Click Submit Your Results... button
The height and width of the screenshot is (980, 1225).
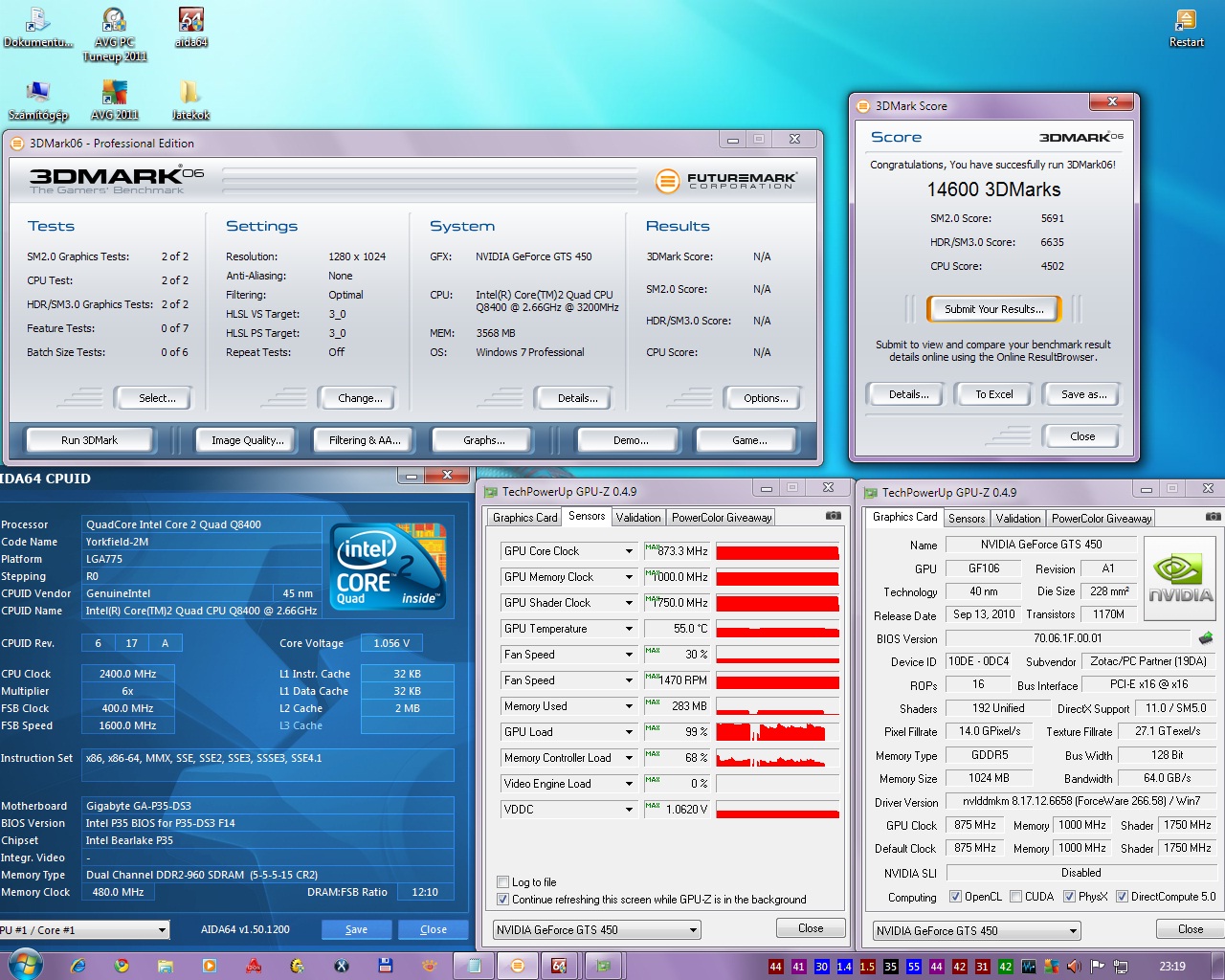pyautogui.click(x=993, y=309)
